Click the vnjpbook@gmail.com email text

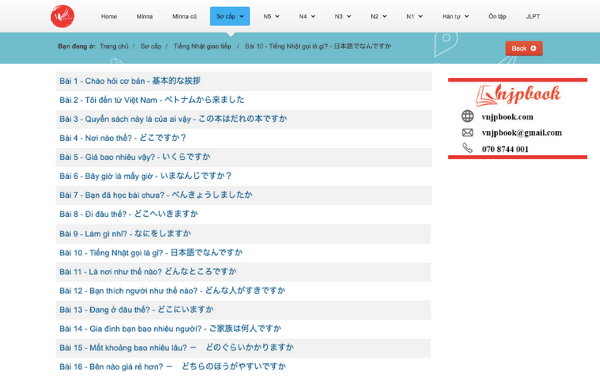pos(522,133)
